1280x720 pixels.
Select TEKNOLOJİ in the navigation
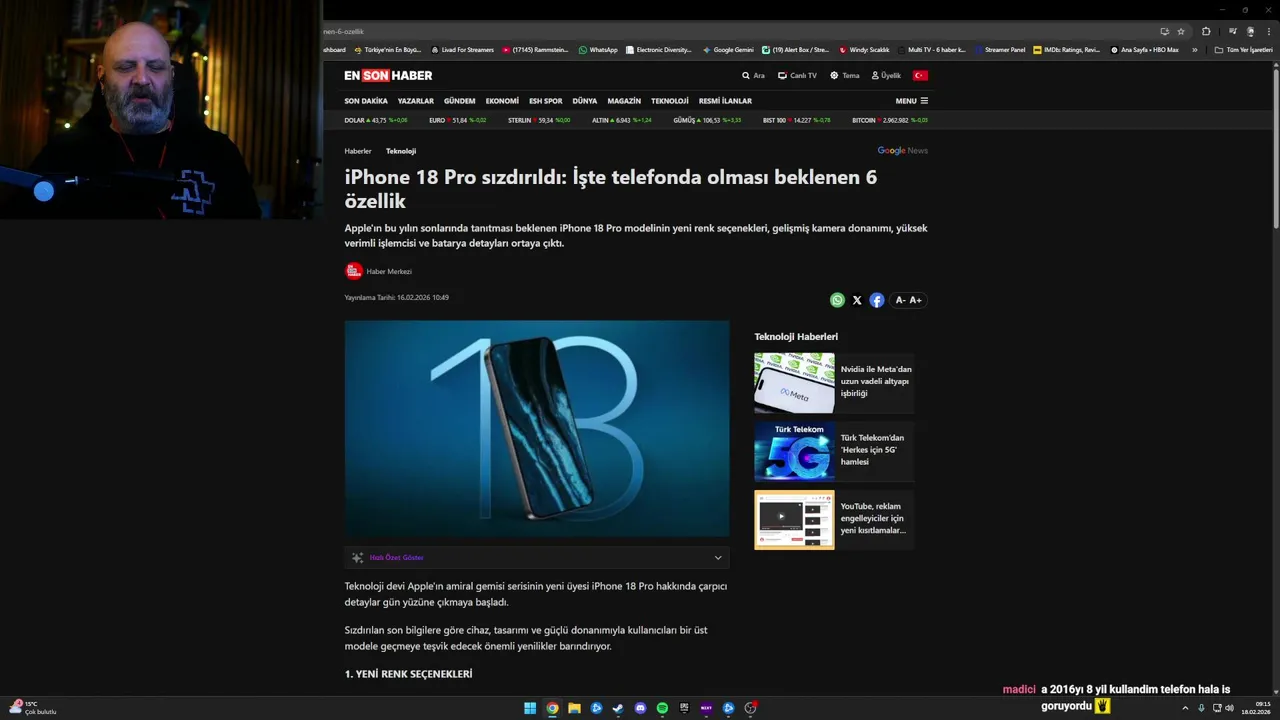click(670, 101)
